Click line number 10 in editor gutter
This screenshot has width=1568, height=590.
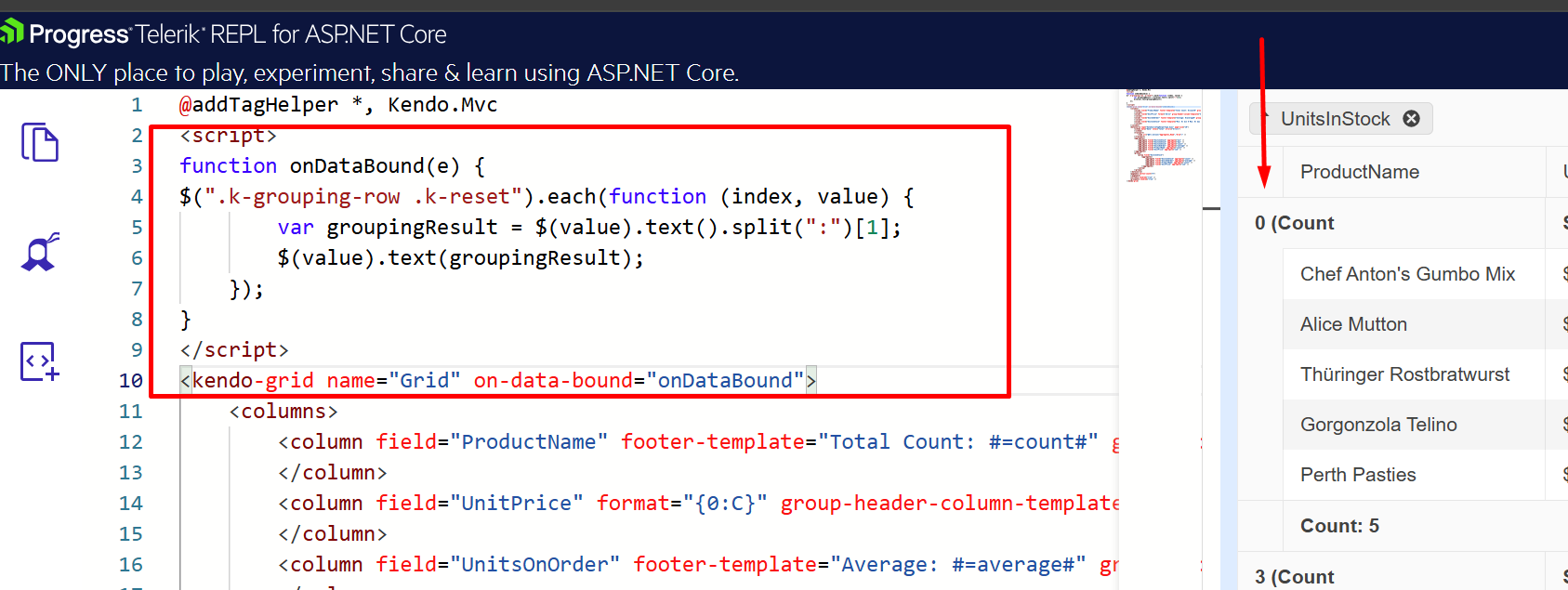click(131, 380)
